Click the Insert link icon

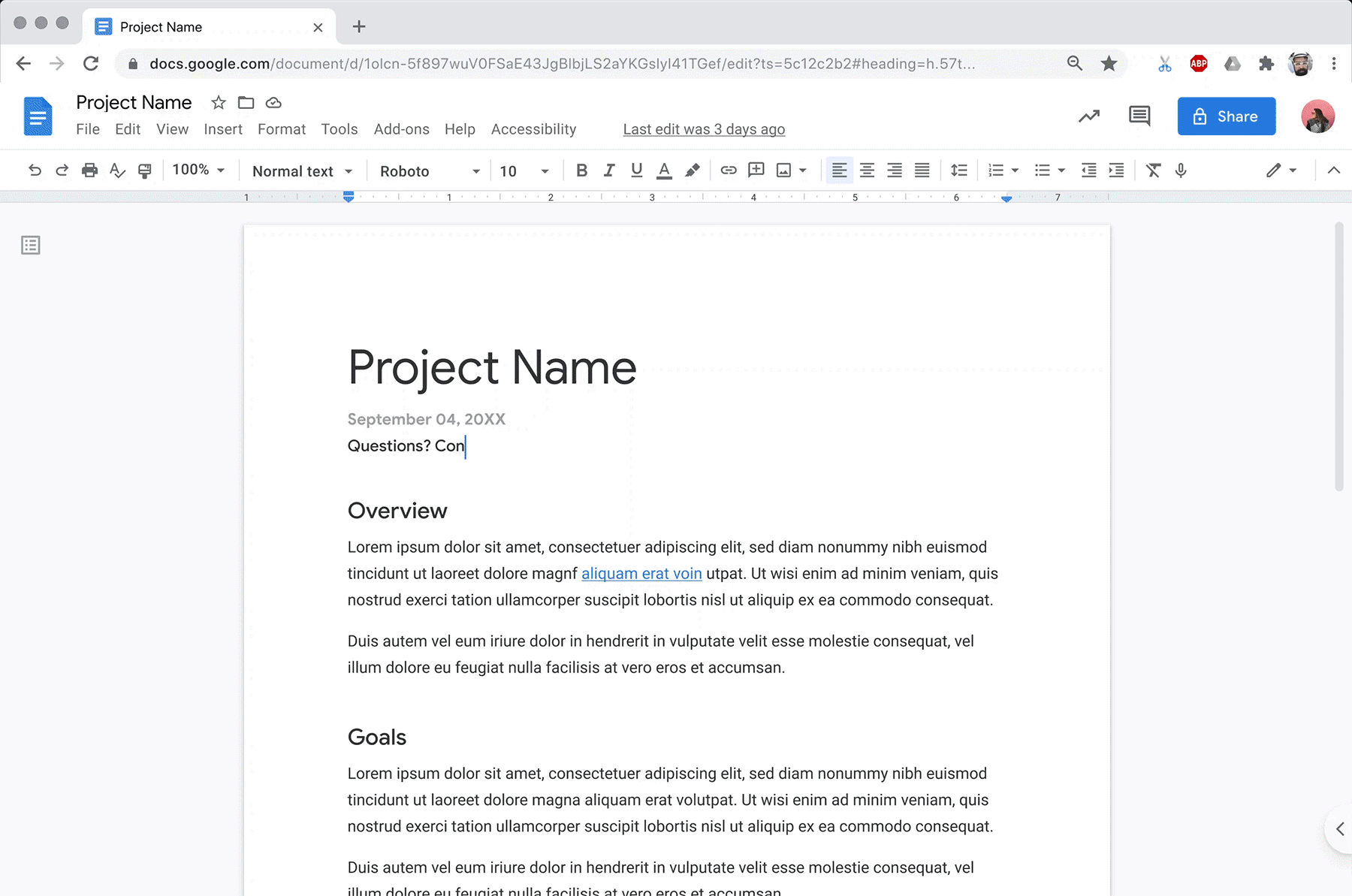[728, 170]
